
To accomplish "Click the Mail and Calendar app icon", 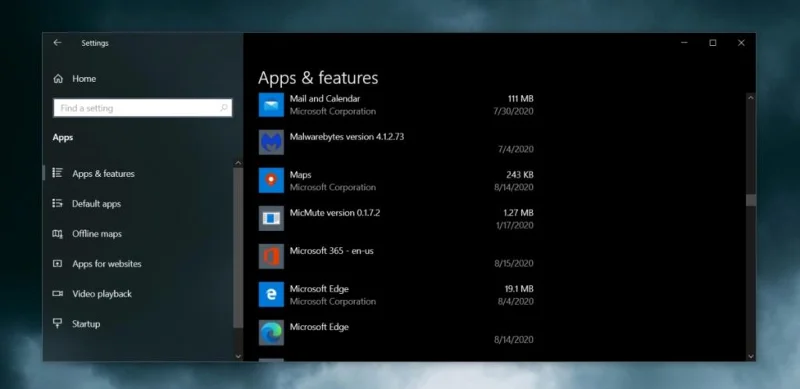I will 271,105.
